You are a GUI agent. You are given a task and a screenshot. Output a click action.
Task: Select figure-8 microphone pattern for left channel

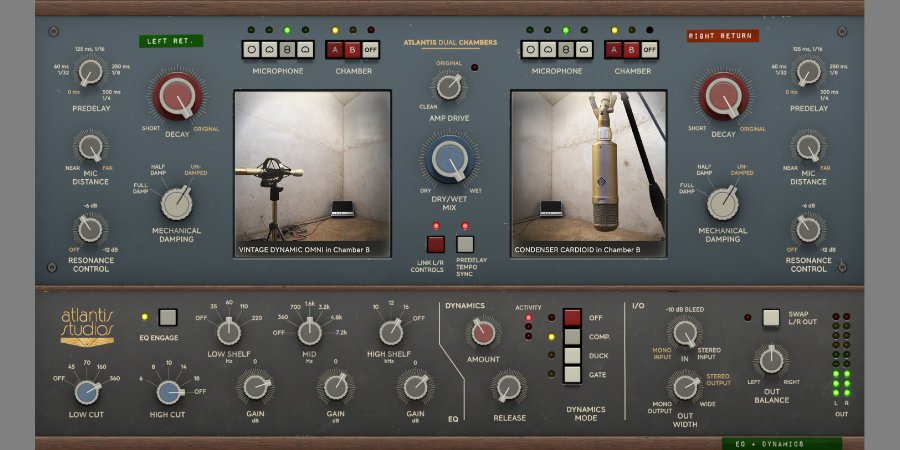(288, 49)
